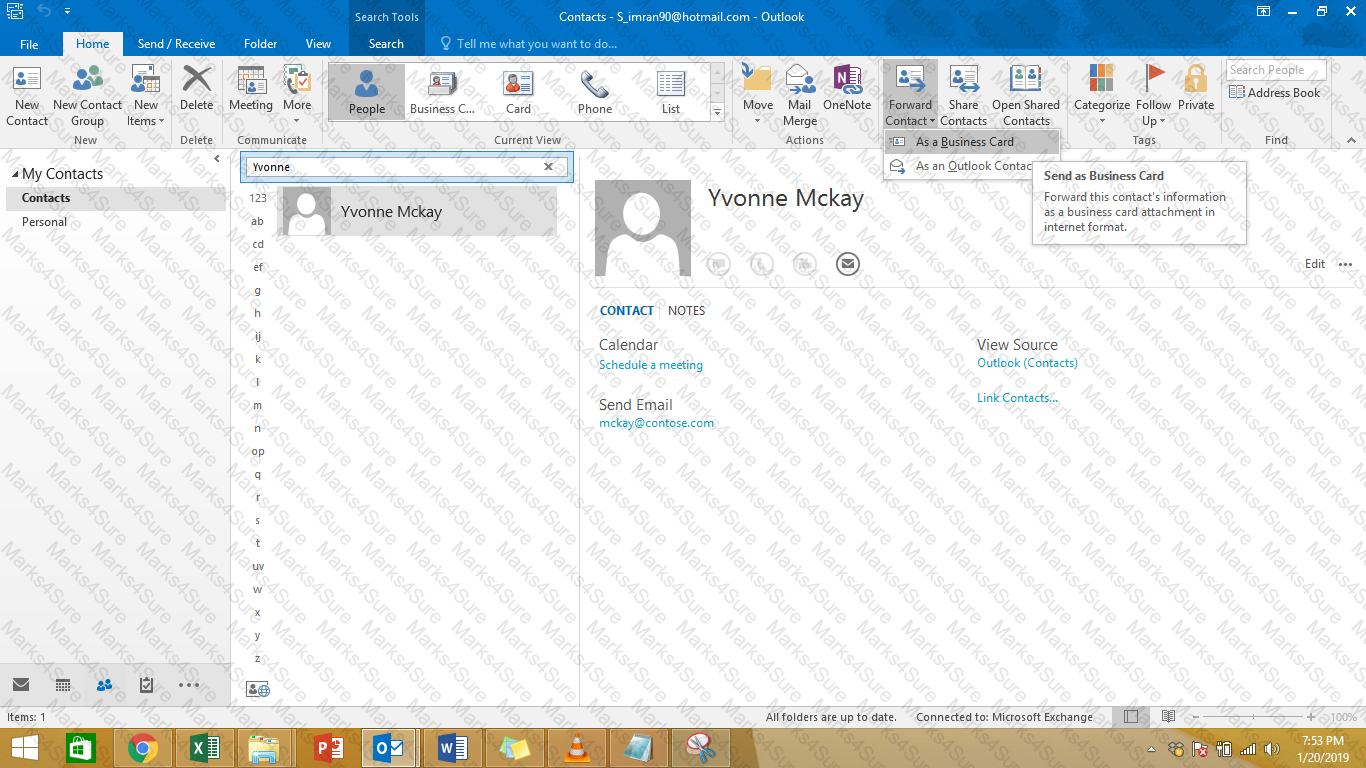Switch to People view
The image size is (1366, 768).
[x=367, y=92]
